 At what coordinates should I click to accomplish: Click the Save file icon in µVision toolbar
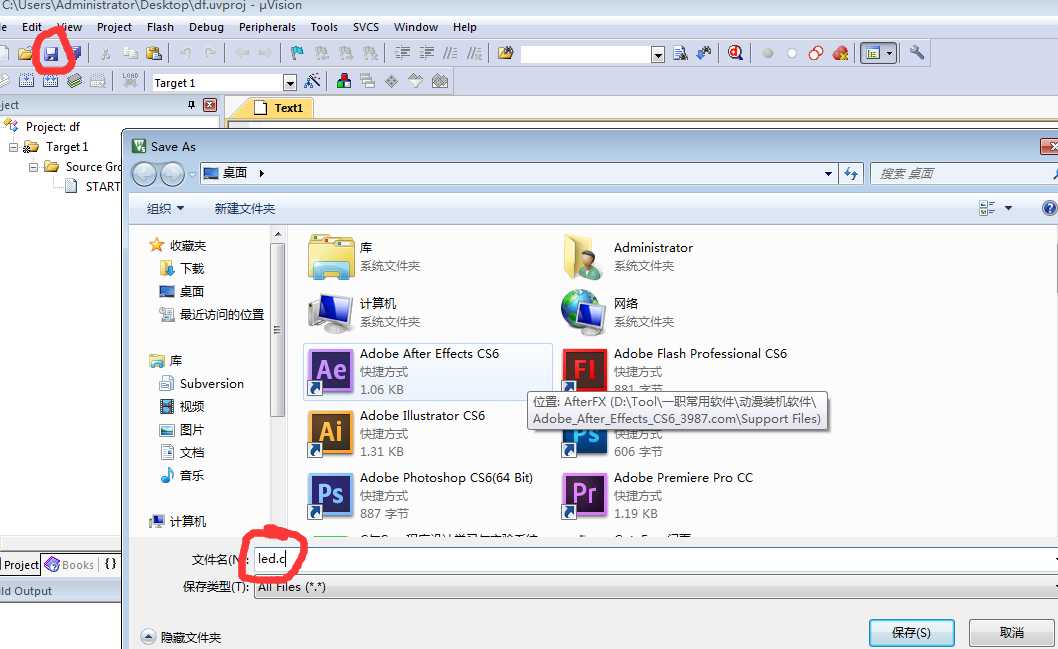pos(51,53)
